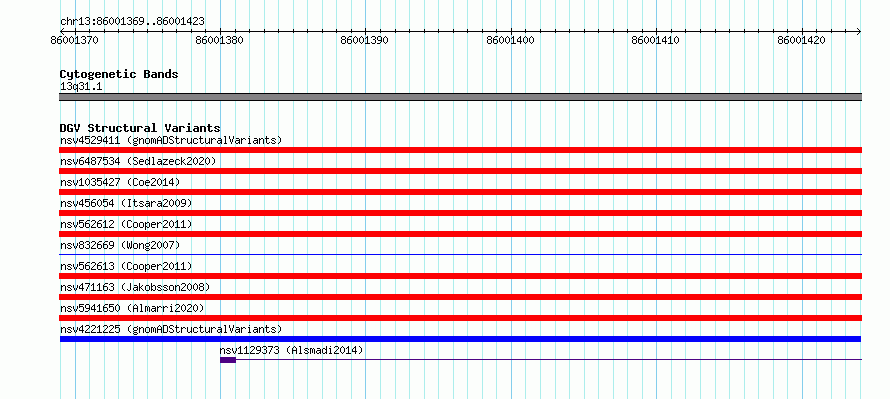Open variant nsv1035427 (Coe2014) label

tap(120, 182)
